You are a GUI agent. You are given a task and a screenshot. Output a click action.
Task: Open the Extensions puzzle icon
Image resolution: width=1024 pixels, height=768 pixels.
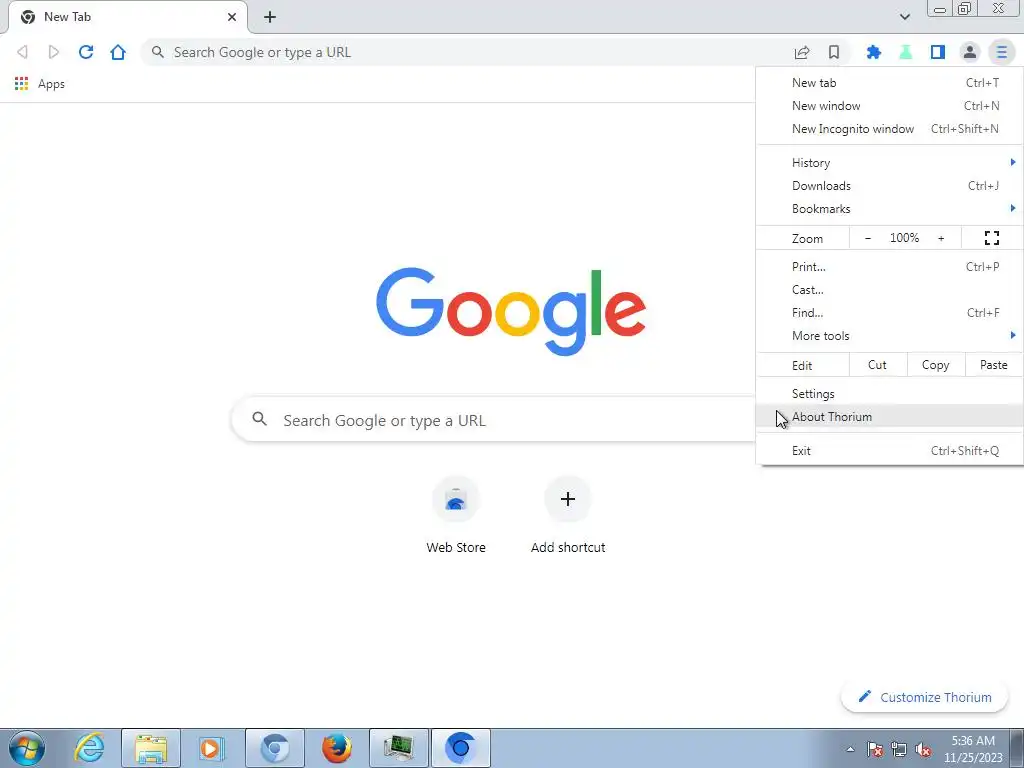click(874, 52)
